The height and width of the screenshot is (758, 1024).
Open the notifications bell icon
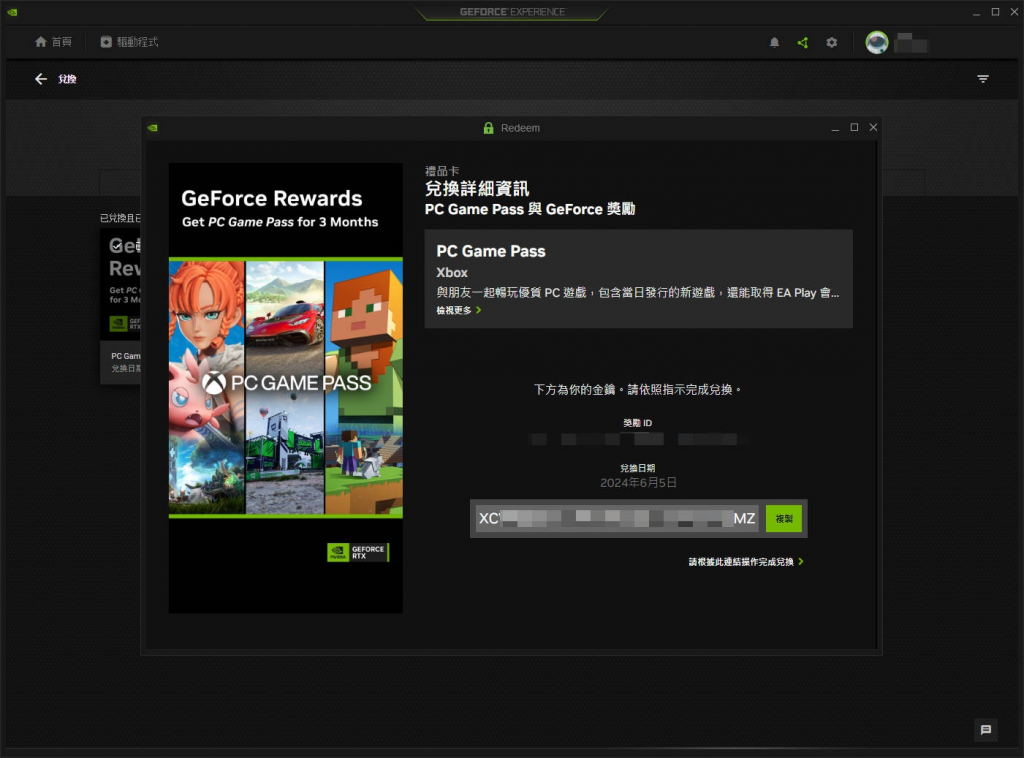click(774, 42)
